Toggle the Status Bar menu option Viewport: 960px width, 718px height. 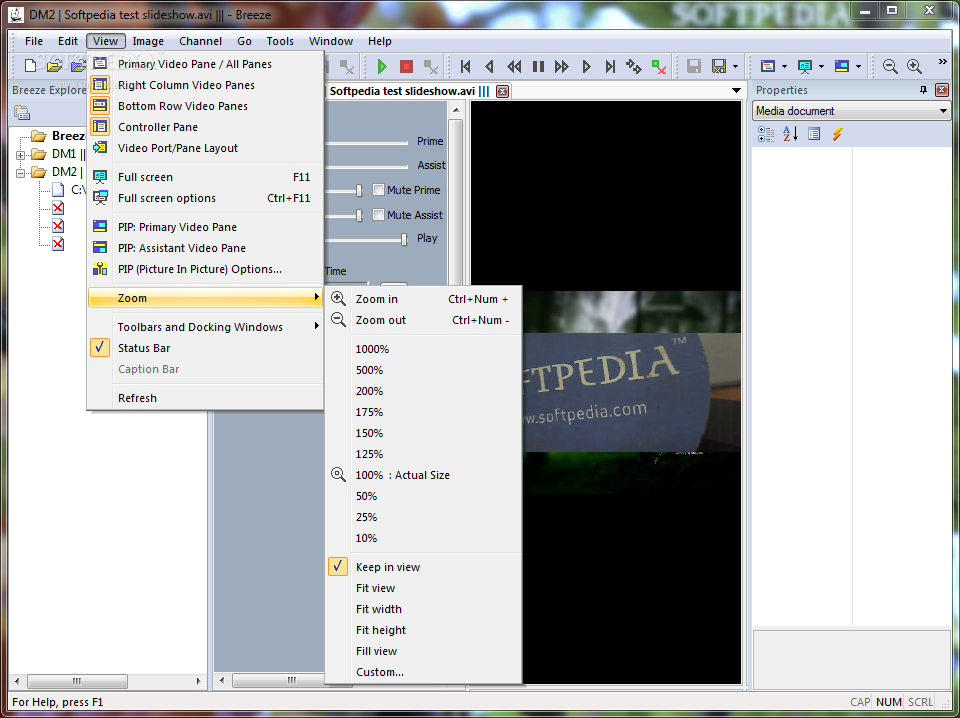pos(206,348)
